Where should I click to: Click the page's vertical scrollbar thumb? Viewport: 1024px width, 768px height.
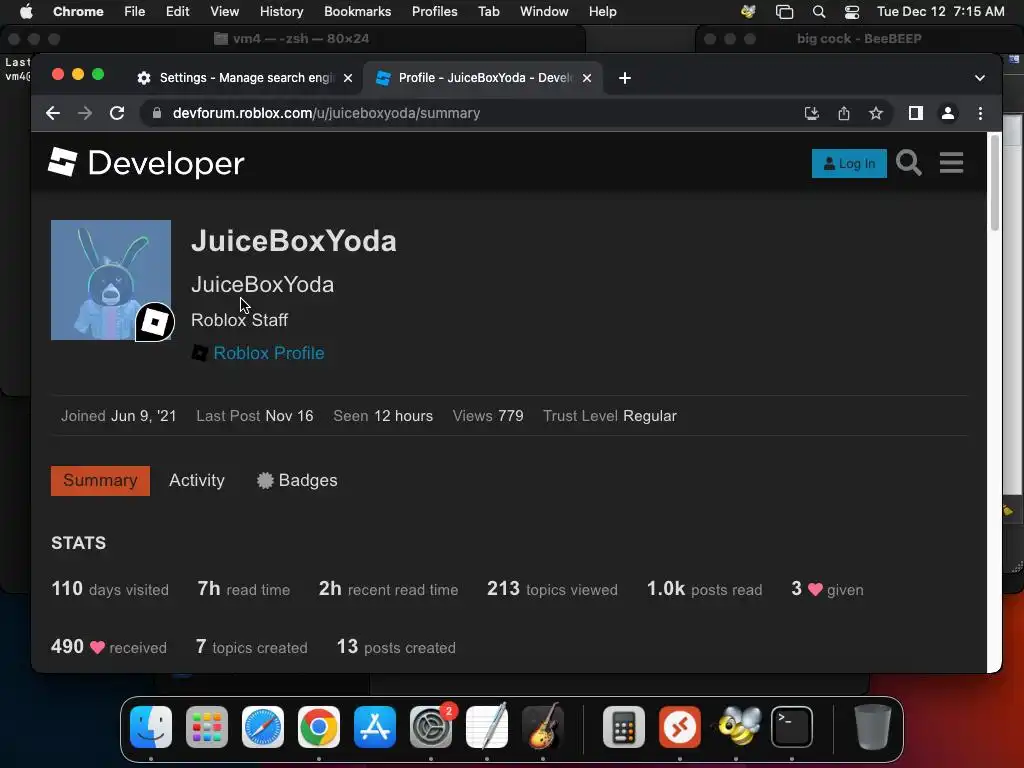coord(995,183)
